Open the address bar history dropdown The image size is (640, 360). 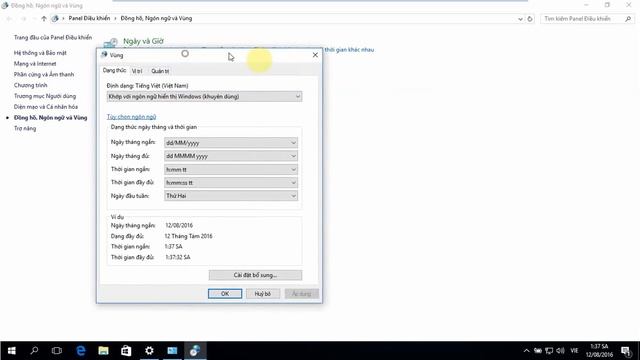520,19
